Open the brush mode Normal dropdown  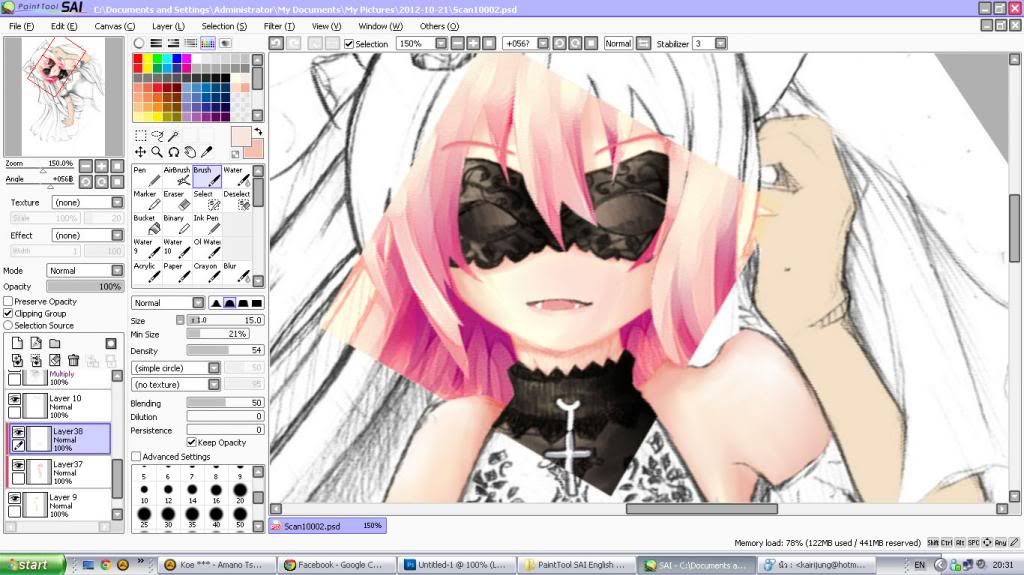[x=198, y=303]
